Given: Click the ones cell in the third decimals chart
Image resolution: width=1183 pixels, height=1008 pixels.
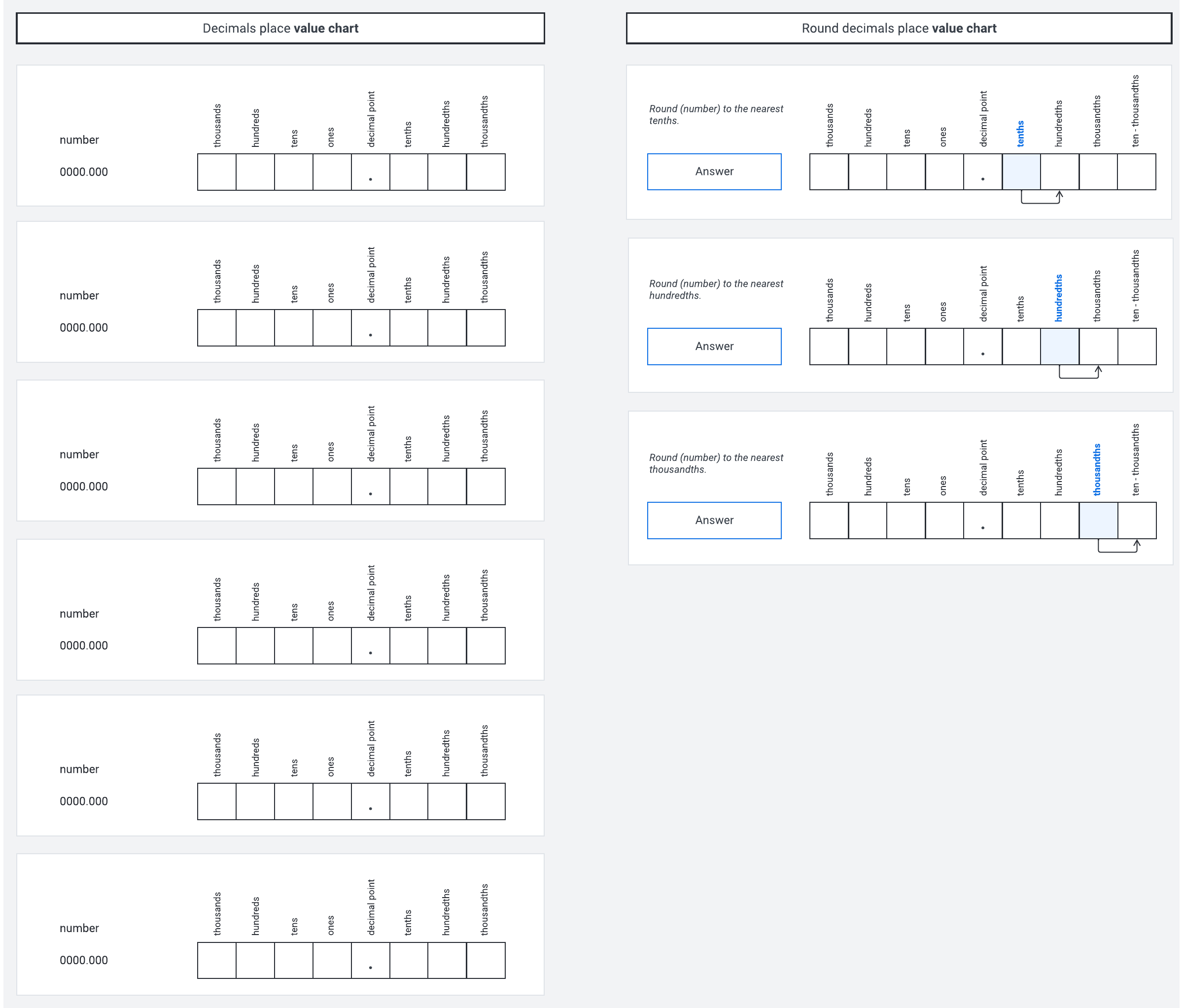Looking at the screenshot, I should 332,487.
